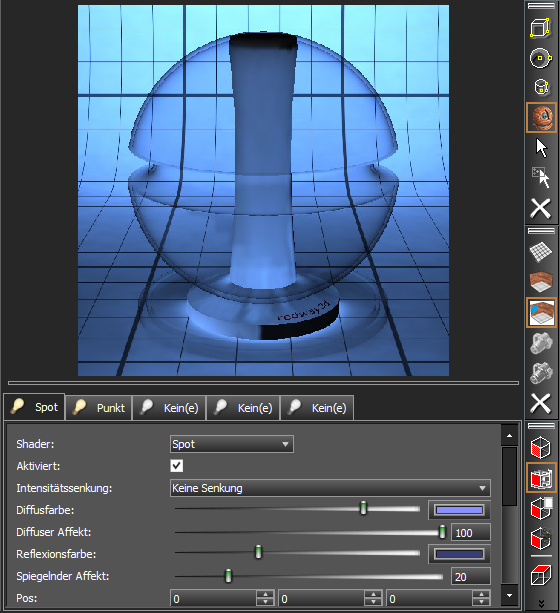Click the lower white X icon
The image size is (560, 613).
(541, 403)
